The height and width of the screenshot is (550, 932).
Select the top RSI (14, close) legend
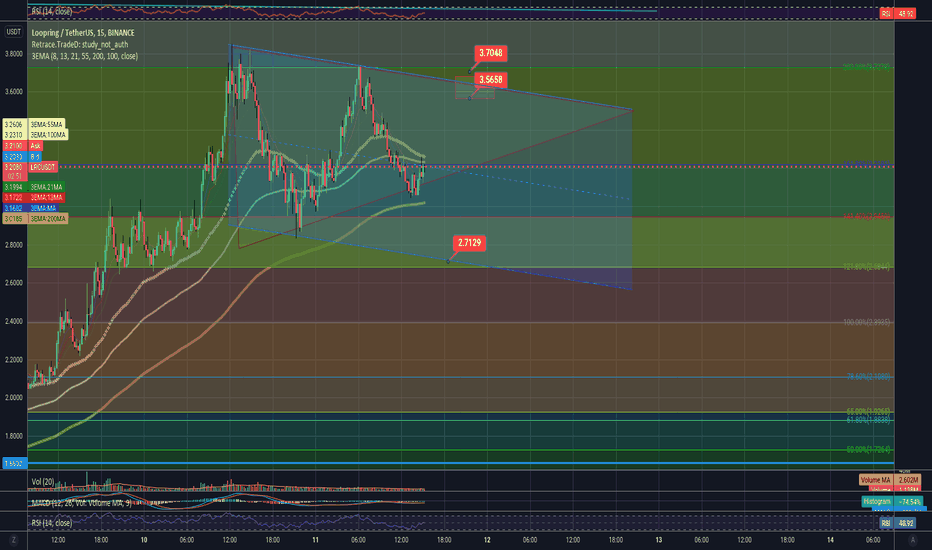52,11
